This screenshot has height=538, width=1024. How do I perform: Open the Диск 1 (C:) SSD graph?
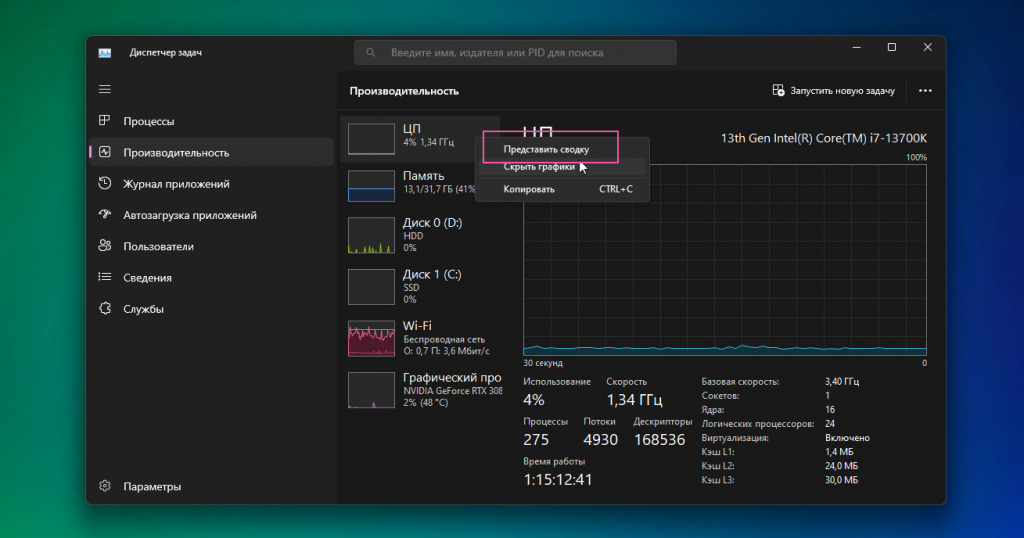[372, 286]
